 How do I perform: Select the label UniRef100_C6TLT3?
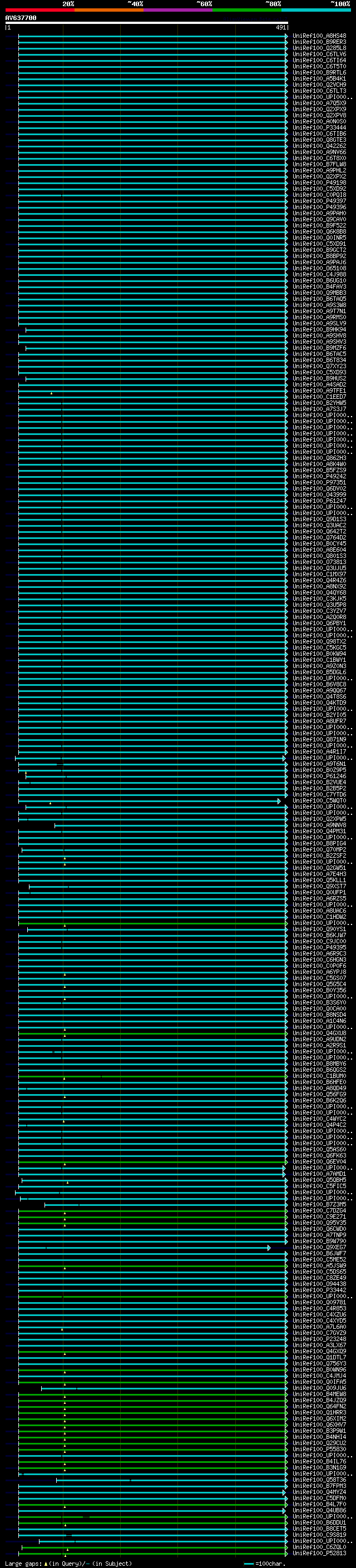click(x=319, y=91)
